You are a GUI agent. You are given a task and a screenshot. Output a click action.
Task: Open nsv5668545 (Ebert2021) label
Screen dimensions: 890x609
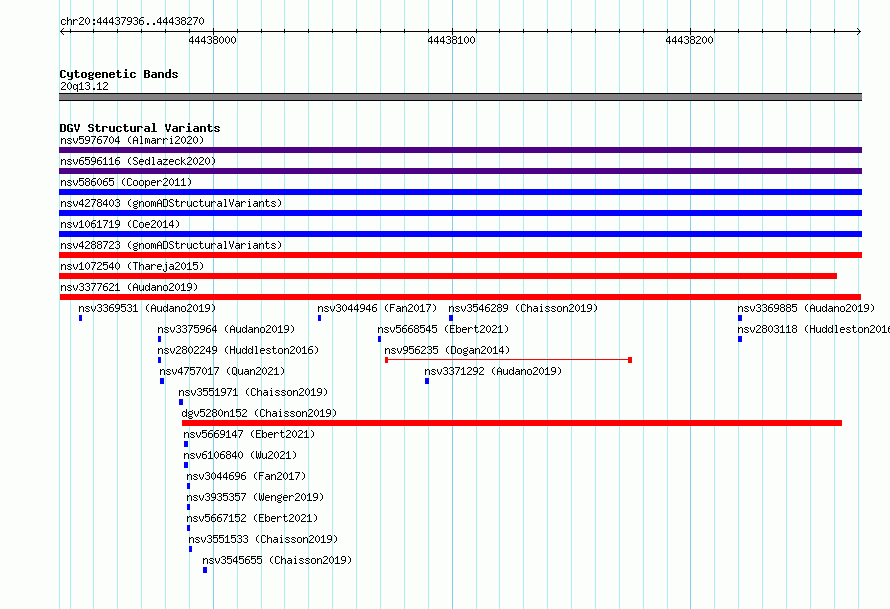click(443, 329)
